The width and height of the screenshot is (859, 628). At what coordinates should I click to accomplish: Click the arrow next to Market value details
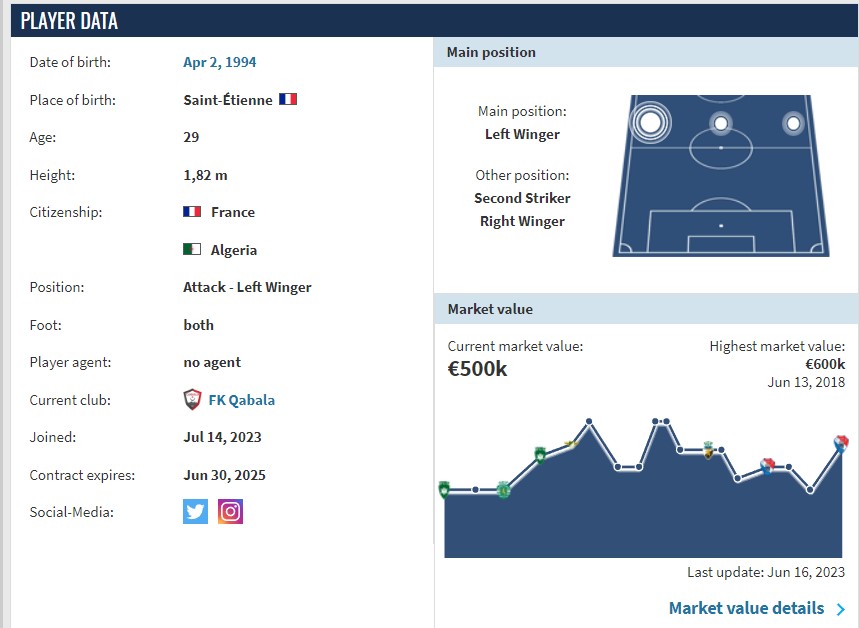(x=841, y=609)
